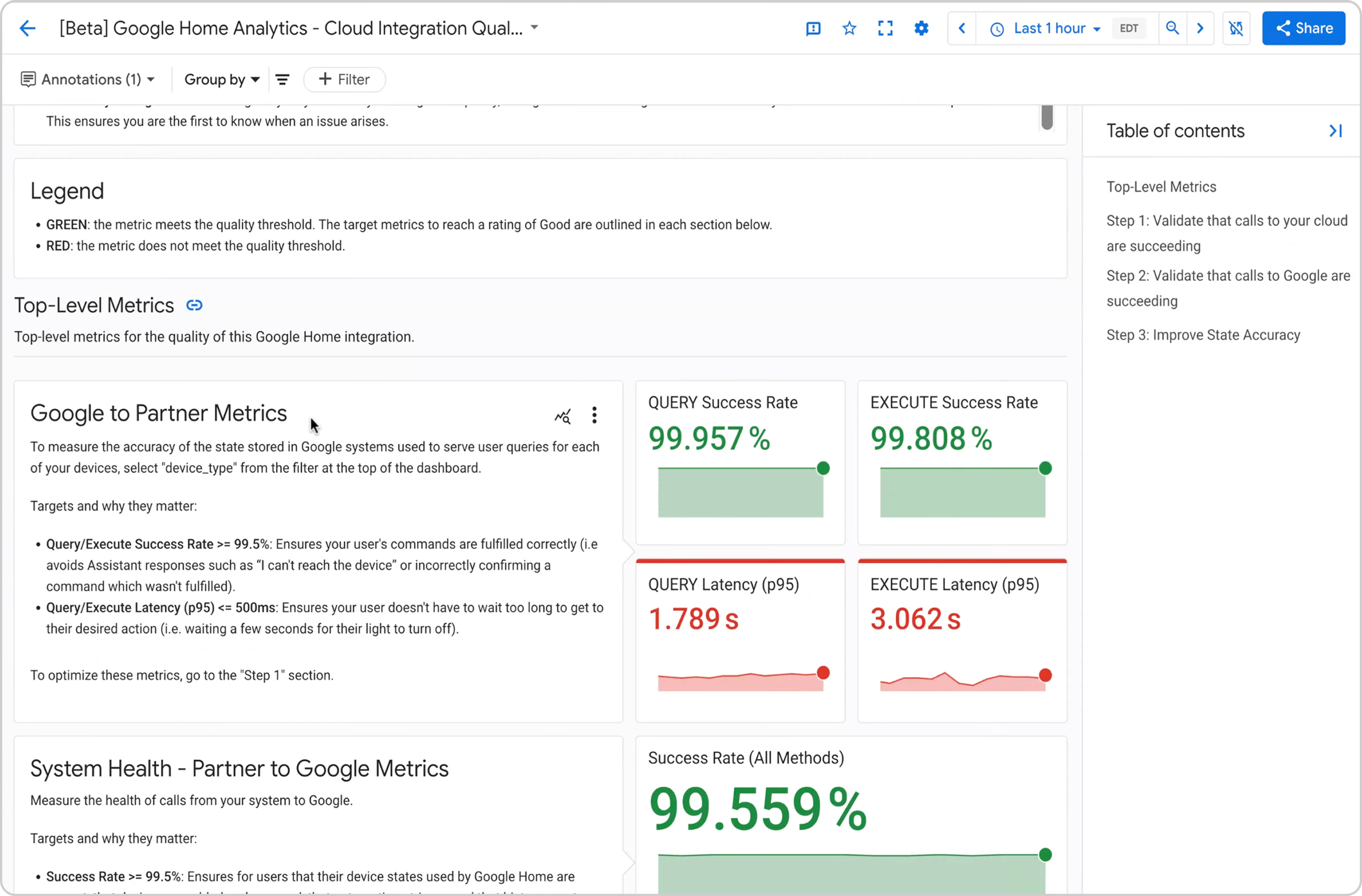This screenshot has width=1362, height=896.
Task: Copy link to the Top-Level Metrics section
Action: pyautogui.click(x=195, y=306)
